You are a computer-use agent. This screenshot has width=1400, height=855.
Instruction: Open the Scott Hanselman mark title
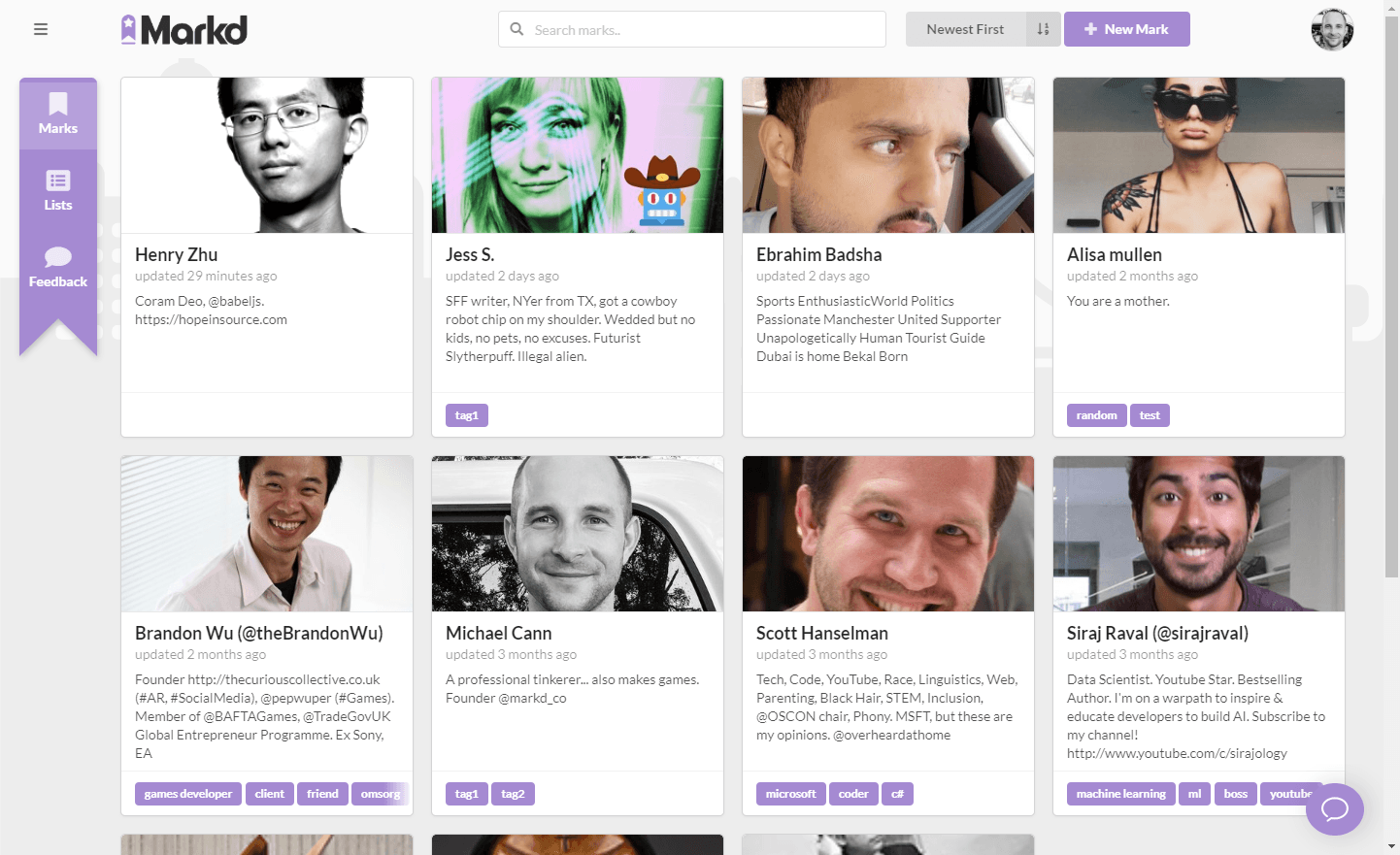pyautogui.click(x=822, y=633)
